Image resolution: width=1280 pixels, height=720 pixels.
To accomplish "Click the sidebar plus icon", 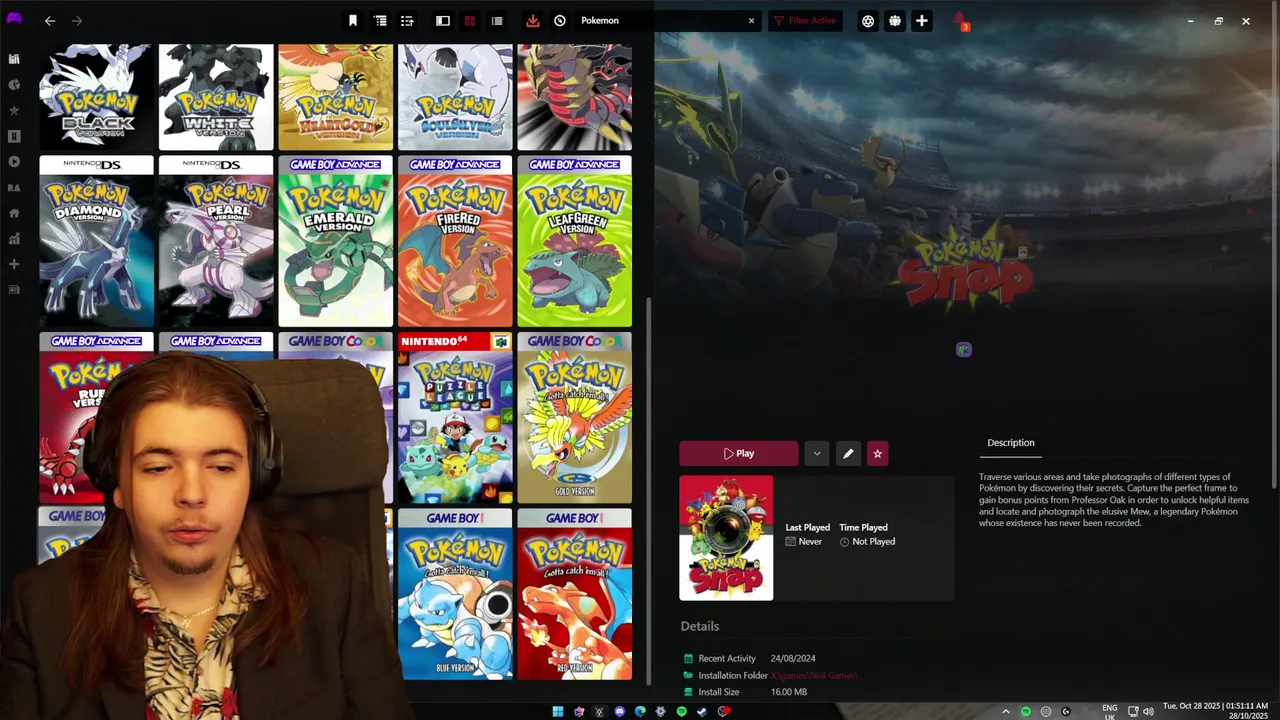I will pos(14,264).
